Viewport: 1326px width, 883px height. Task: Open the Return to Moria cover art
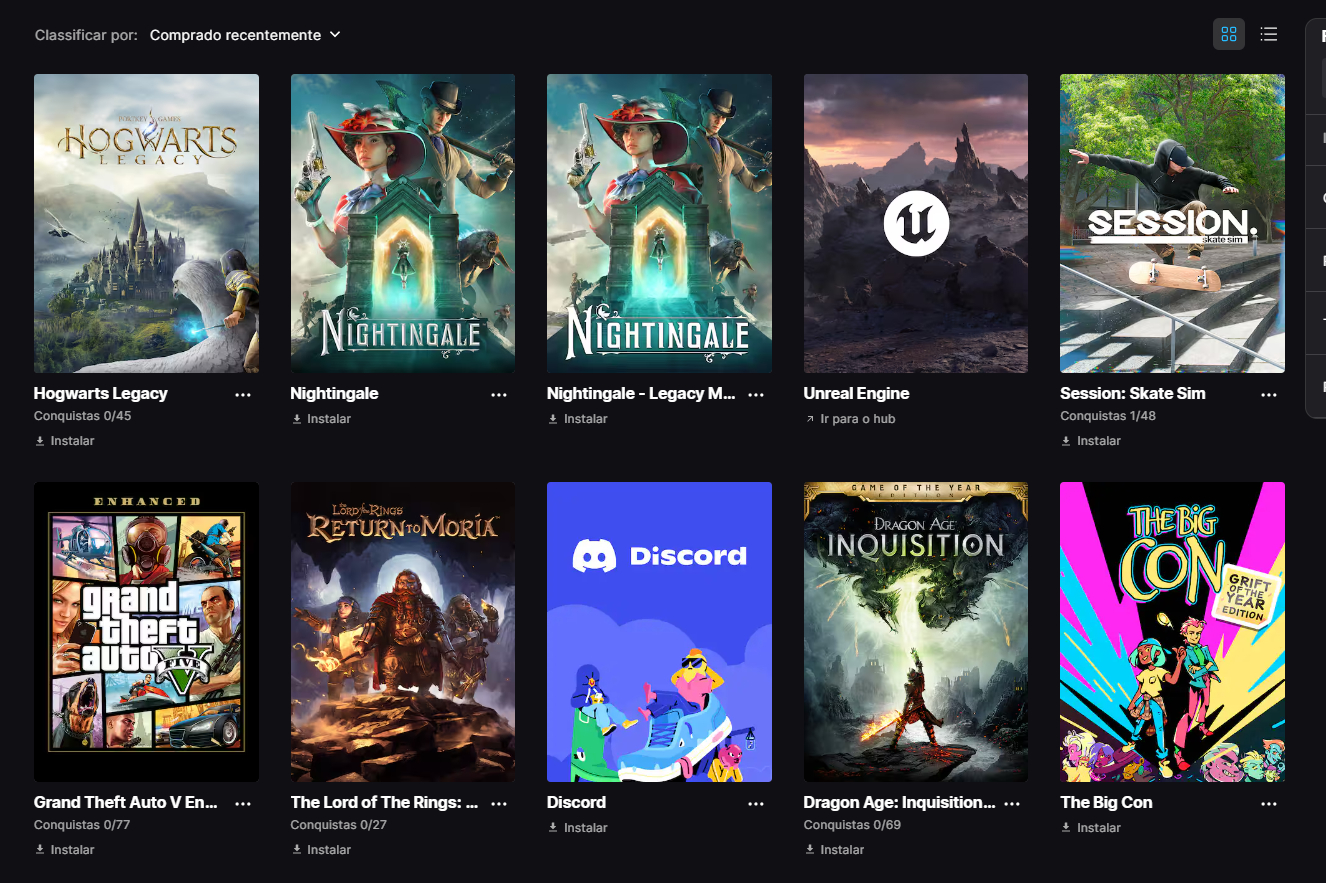tap(403, 632)
